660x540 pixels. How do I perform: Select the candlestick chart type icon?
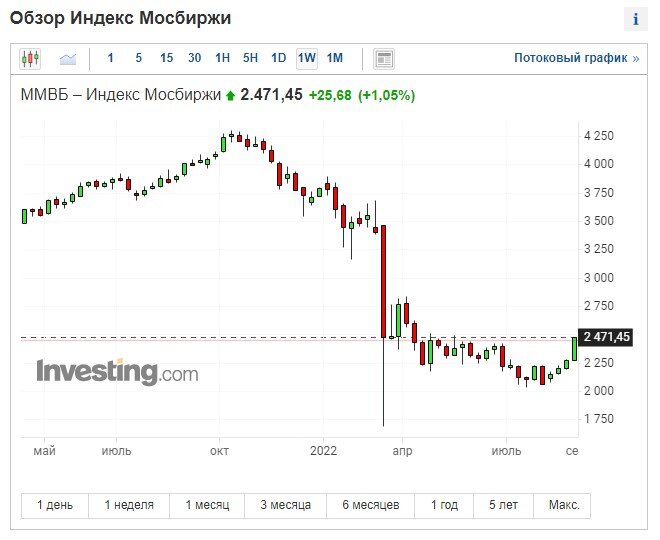point(30,58)
